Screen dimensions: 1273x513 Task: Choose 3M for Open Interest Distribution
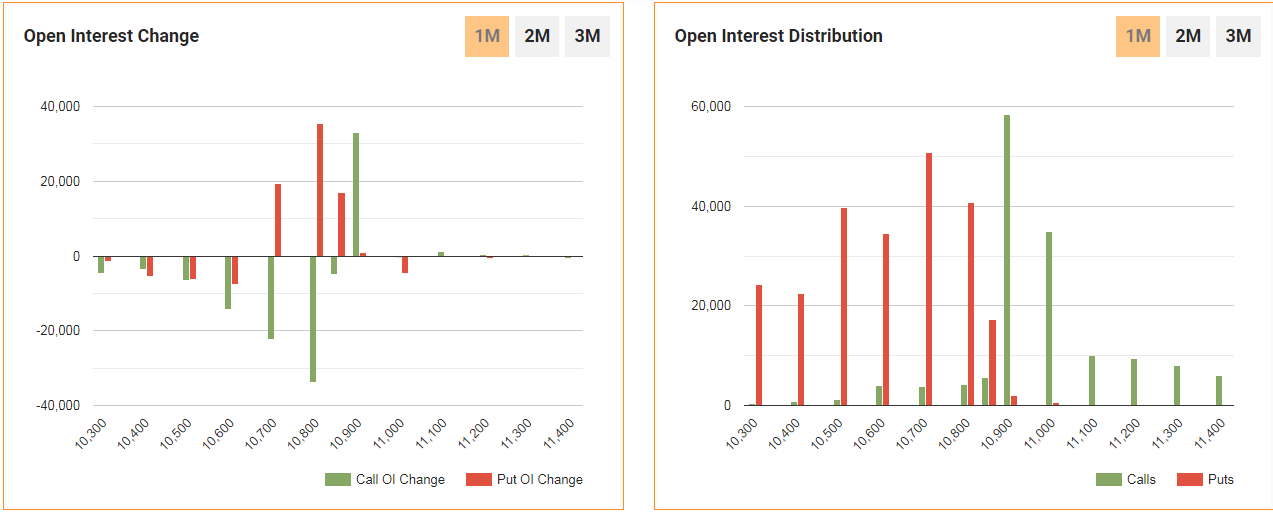pos(1238,36)
